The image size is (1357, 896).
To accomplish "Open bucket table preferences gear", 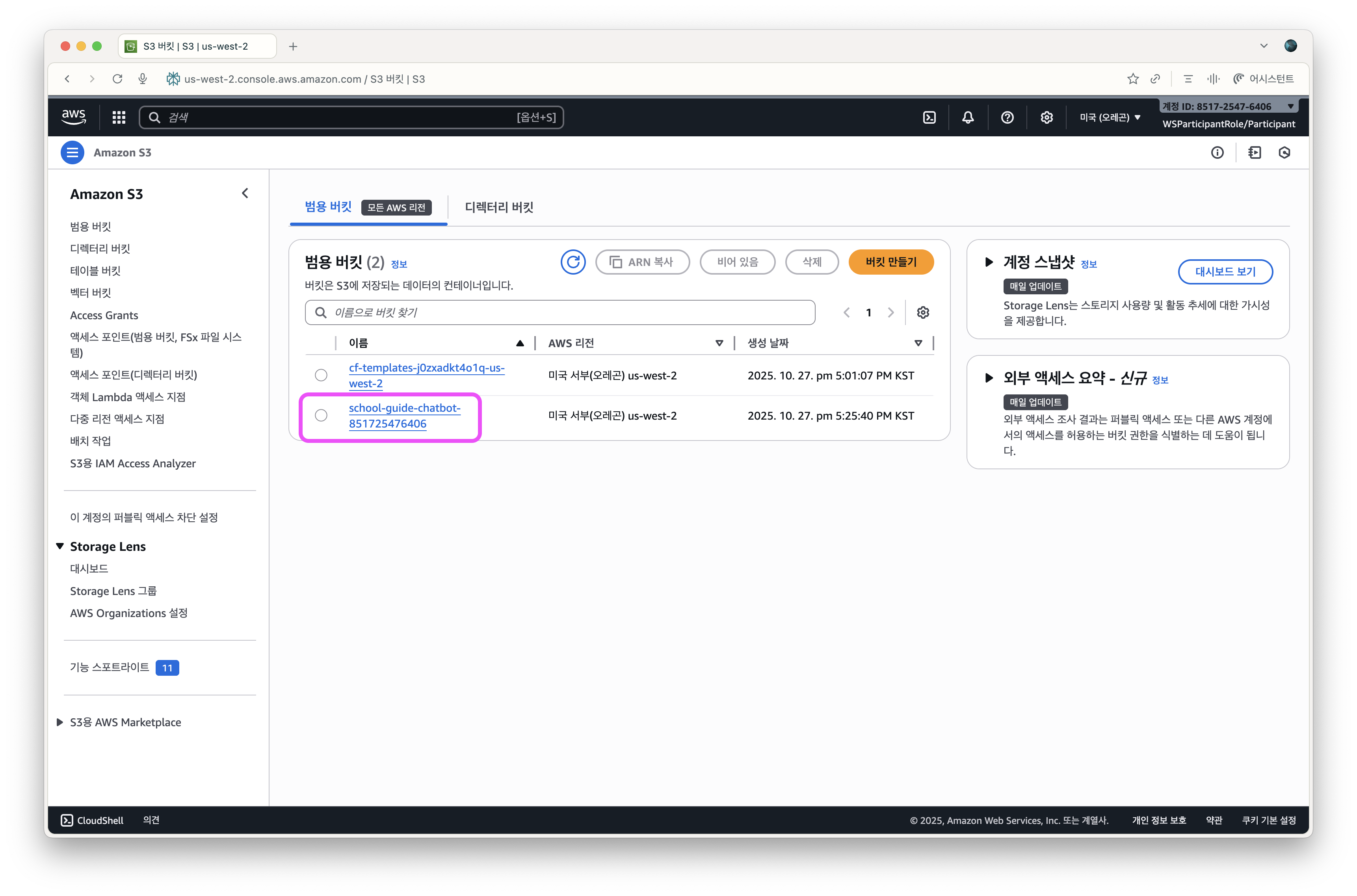I will (923, 312).
